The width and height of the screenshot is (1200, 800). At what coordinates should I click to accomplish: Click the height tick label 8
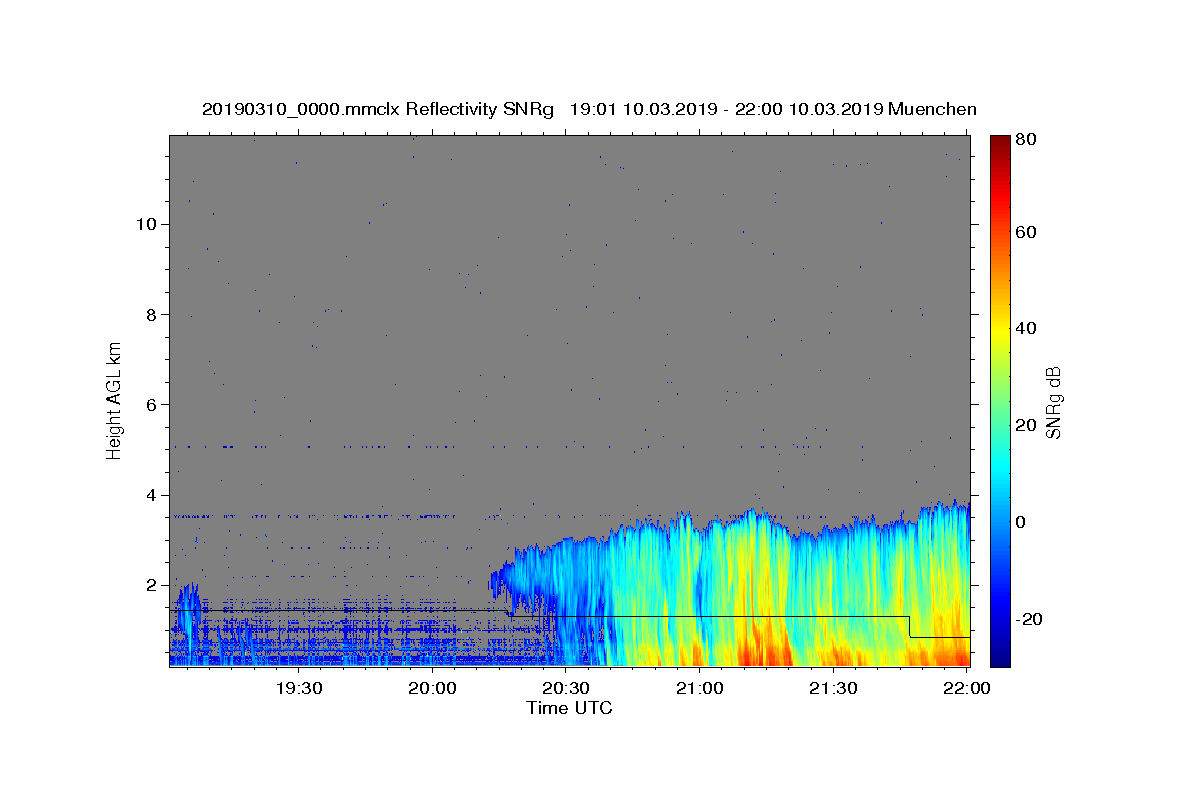(x=151, y=314)
